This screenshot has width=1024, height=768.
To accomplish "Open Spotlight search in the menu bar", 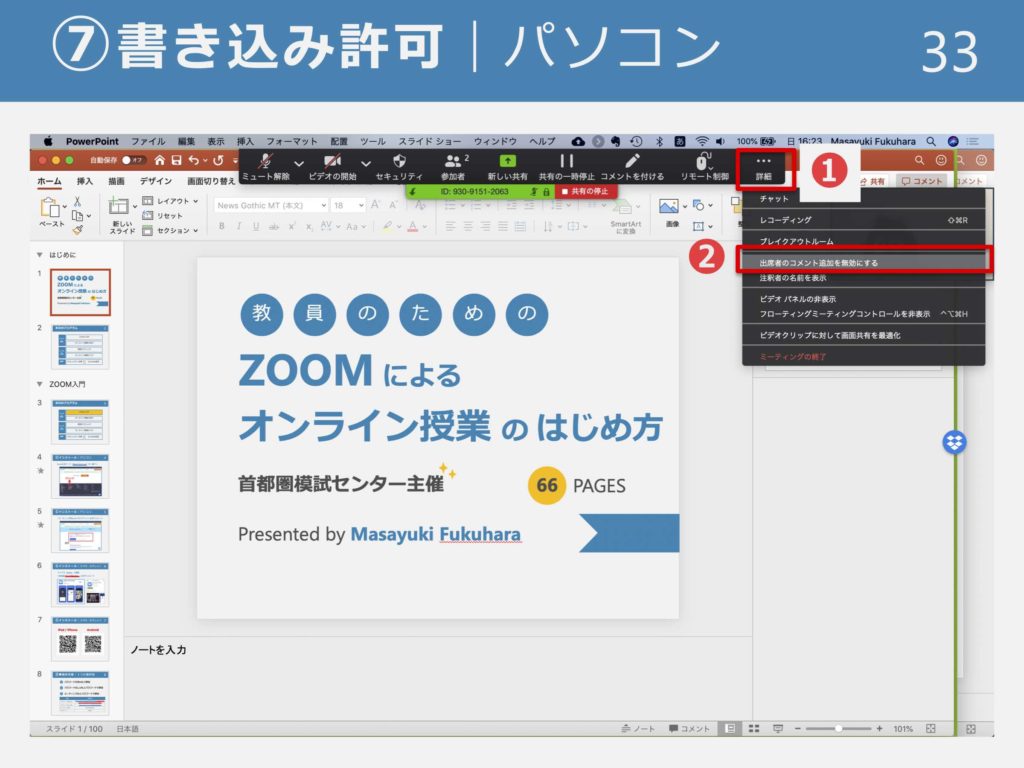I will click(931, 141).
